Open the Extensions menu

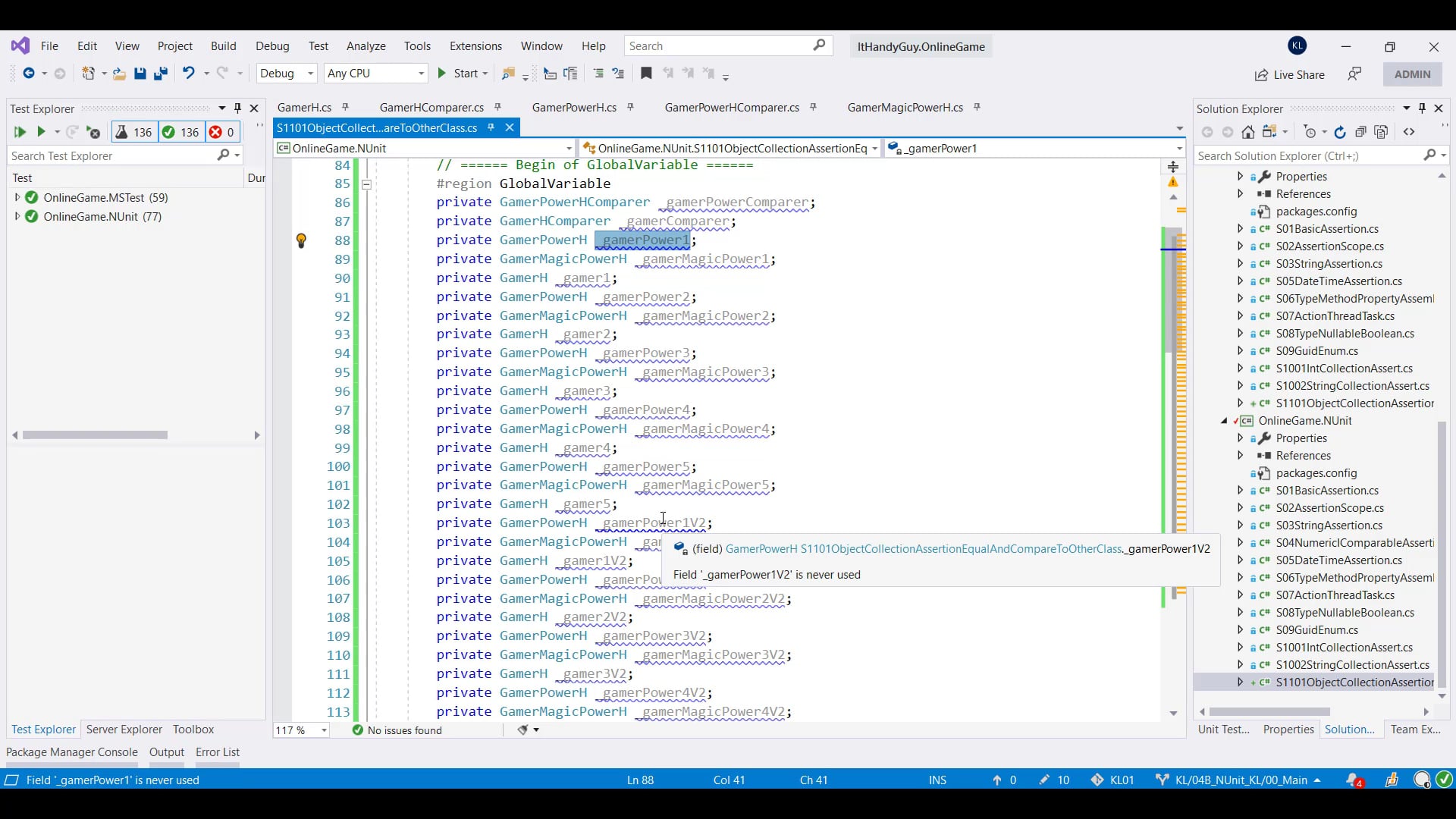point(475,46)
